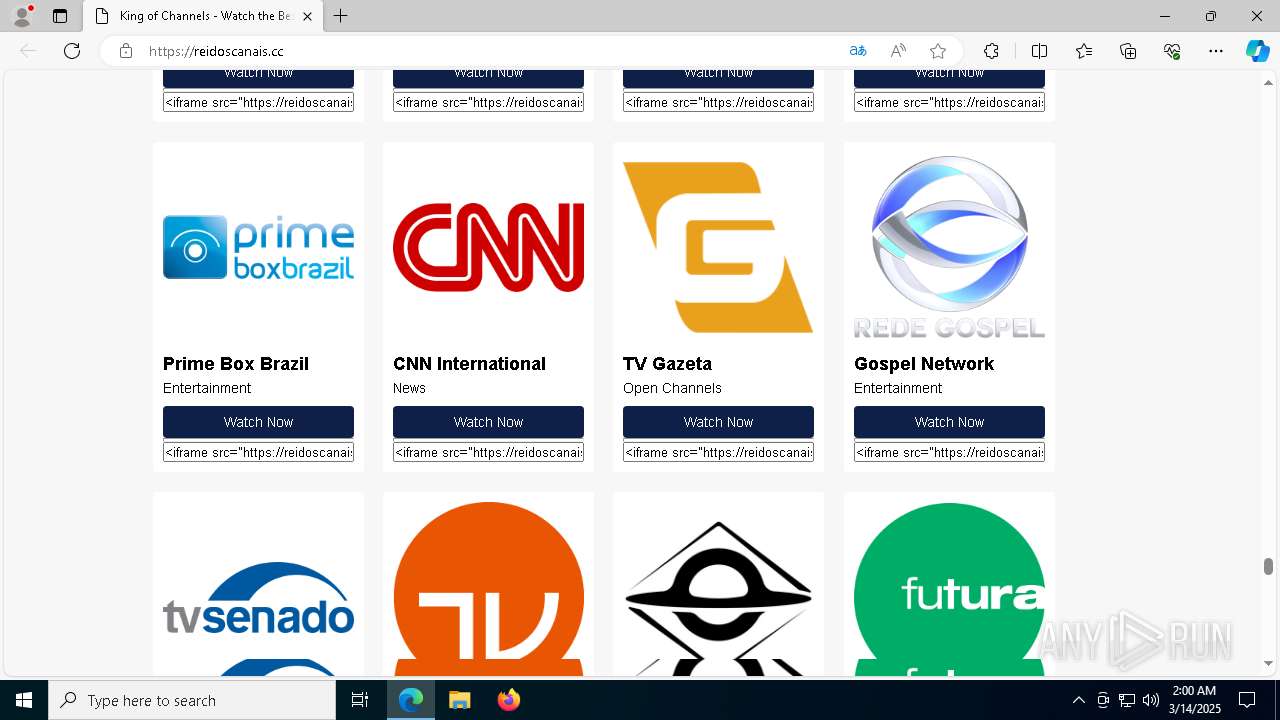Open Browser Essentials heart icon
The height and width of the screenshot is (720, 1280).
point(1172,51)
